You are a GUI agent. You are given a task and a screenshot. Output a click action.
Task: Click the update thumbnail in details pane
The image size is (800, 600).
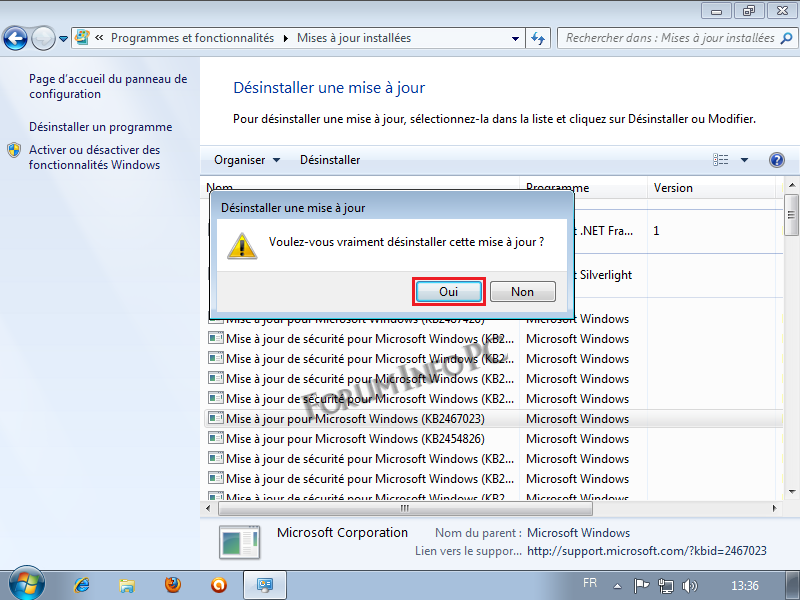tap(239, 542)
